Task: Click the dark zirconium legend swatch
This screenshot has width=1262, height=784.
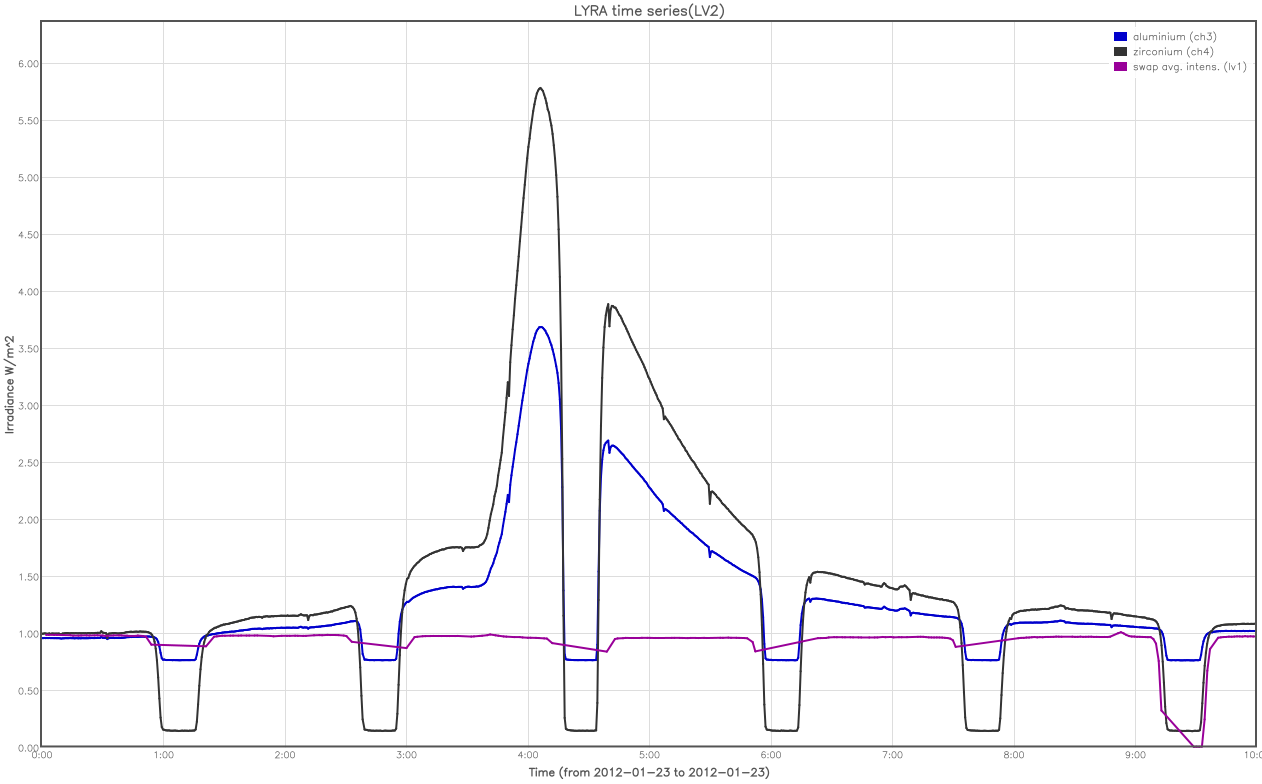Action: [x=1120, y=52]
